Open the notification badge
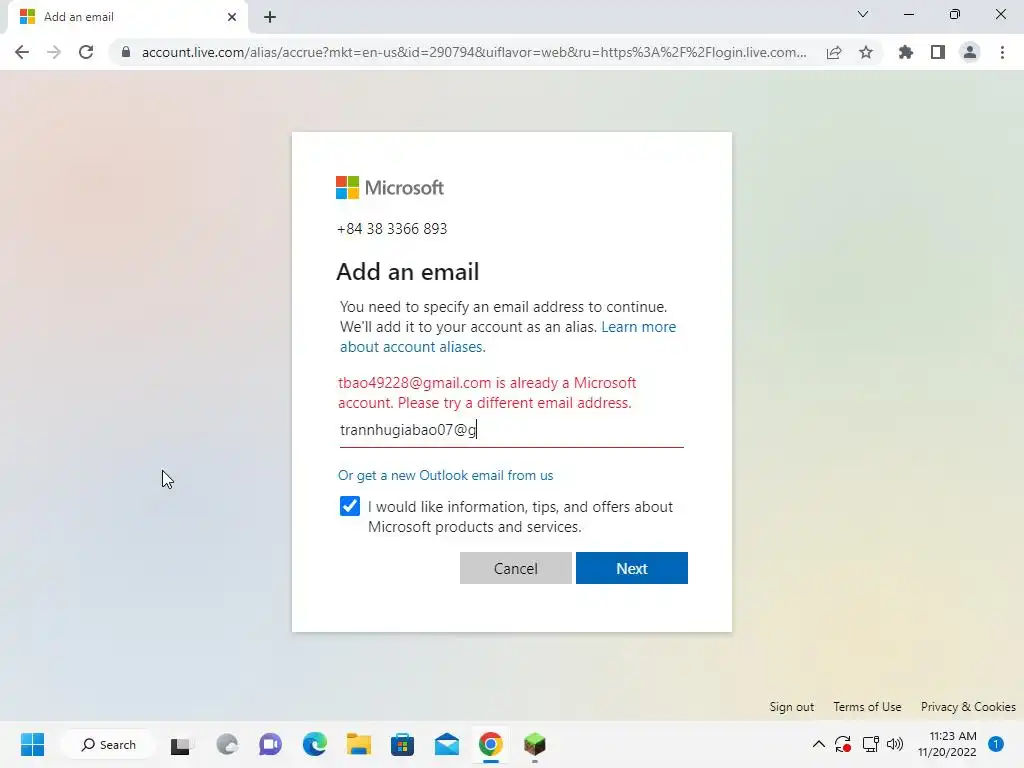This screenshot has height=768, width=1024. [x=996, y=744]
